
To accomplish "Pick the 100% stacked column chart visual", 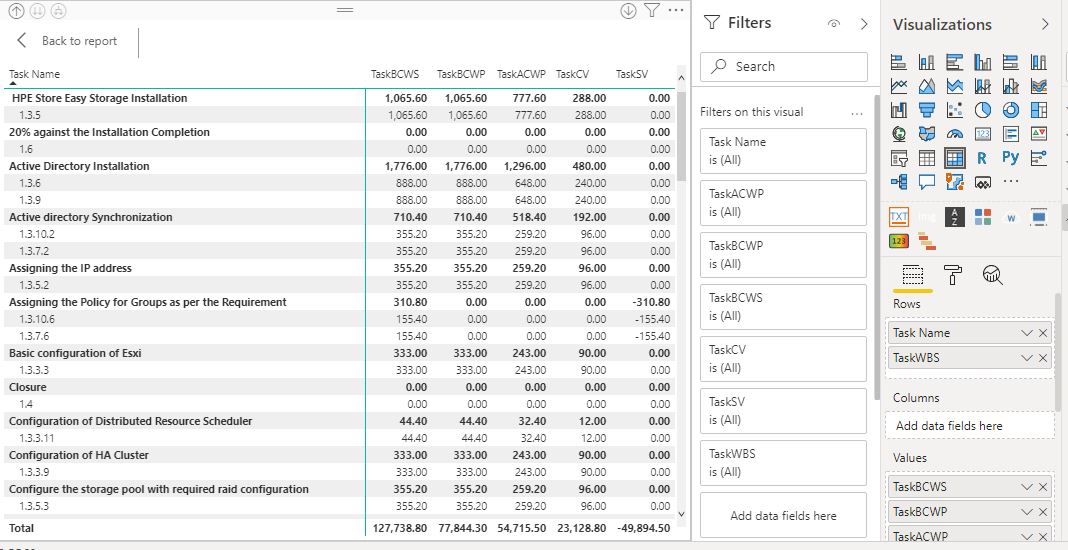I will tap(1039, 62).
